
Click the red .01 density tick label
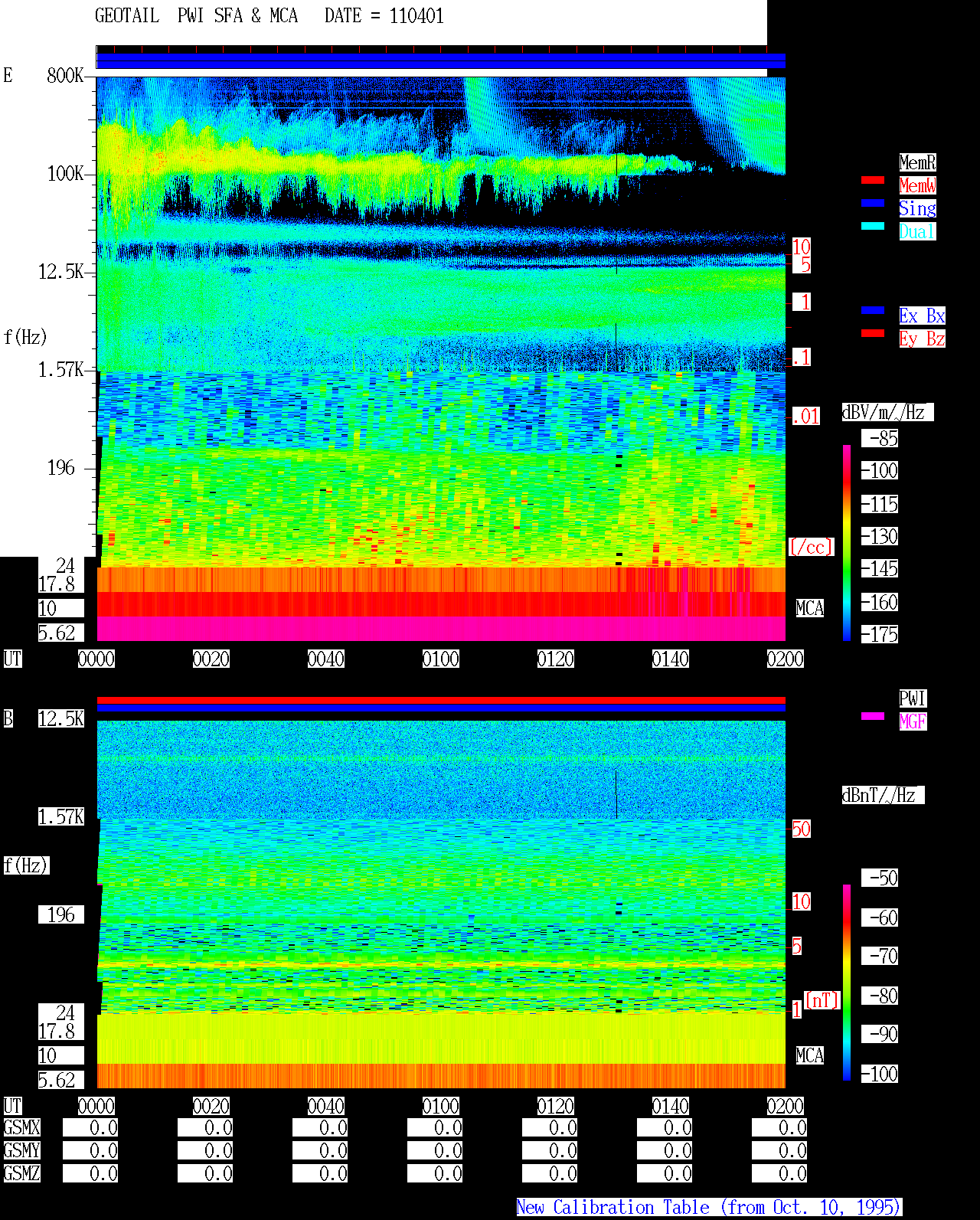(x=806, y=417)
